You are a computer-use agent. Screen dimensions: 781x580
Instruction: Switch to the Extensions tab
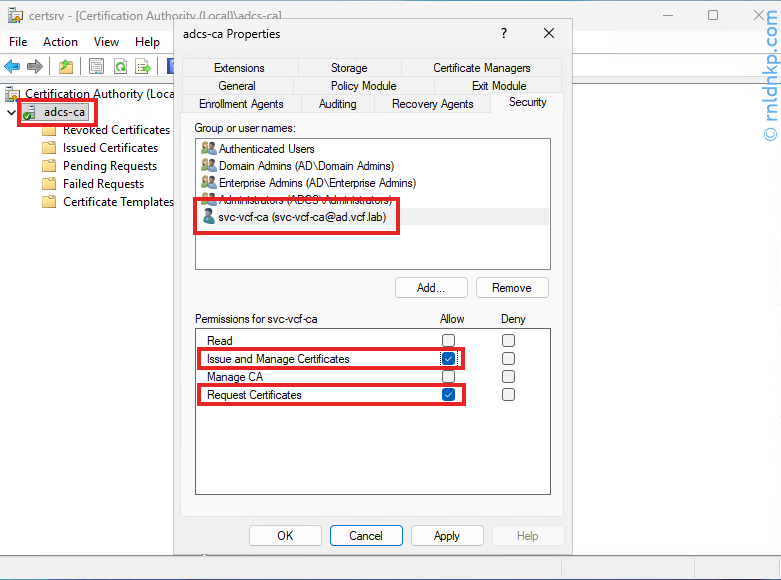click(239, 68)
